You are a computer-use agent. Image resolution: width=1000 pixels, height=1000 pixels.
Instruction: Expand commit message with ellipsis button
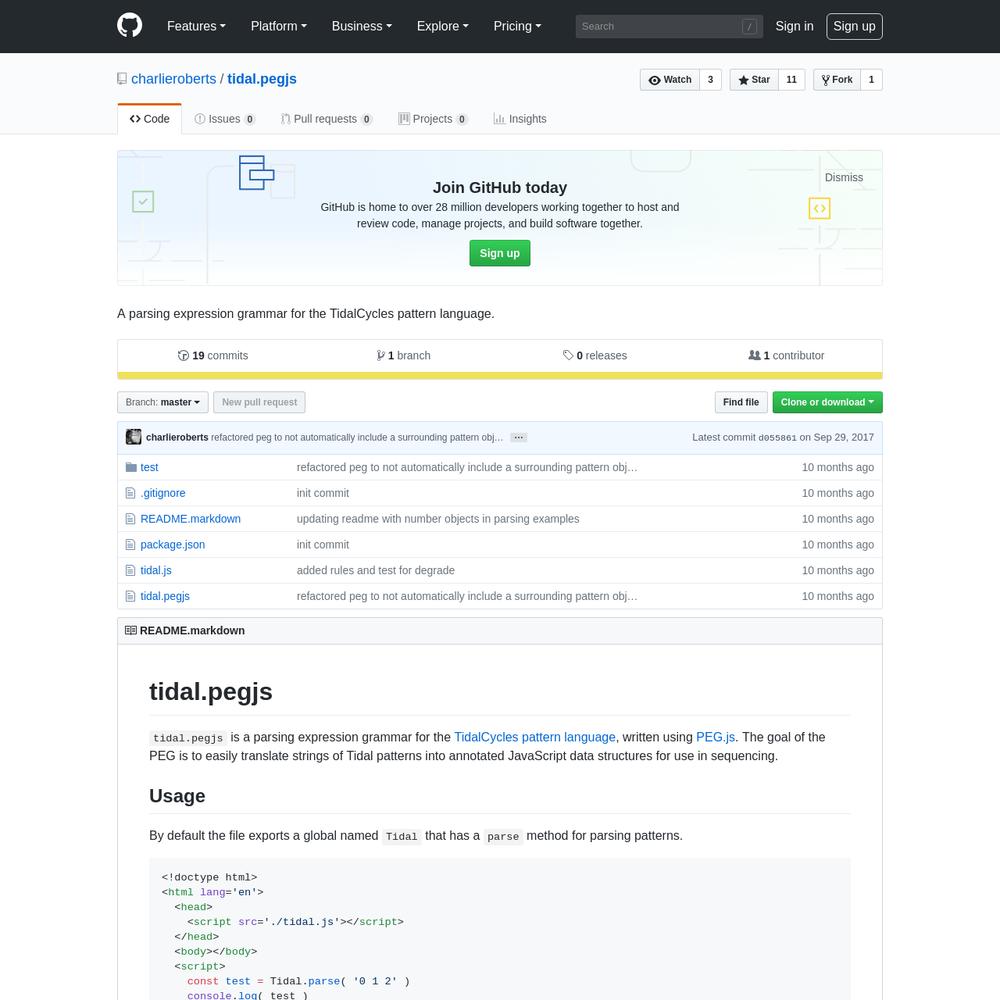coord(518,438)
